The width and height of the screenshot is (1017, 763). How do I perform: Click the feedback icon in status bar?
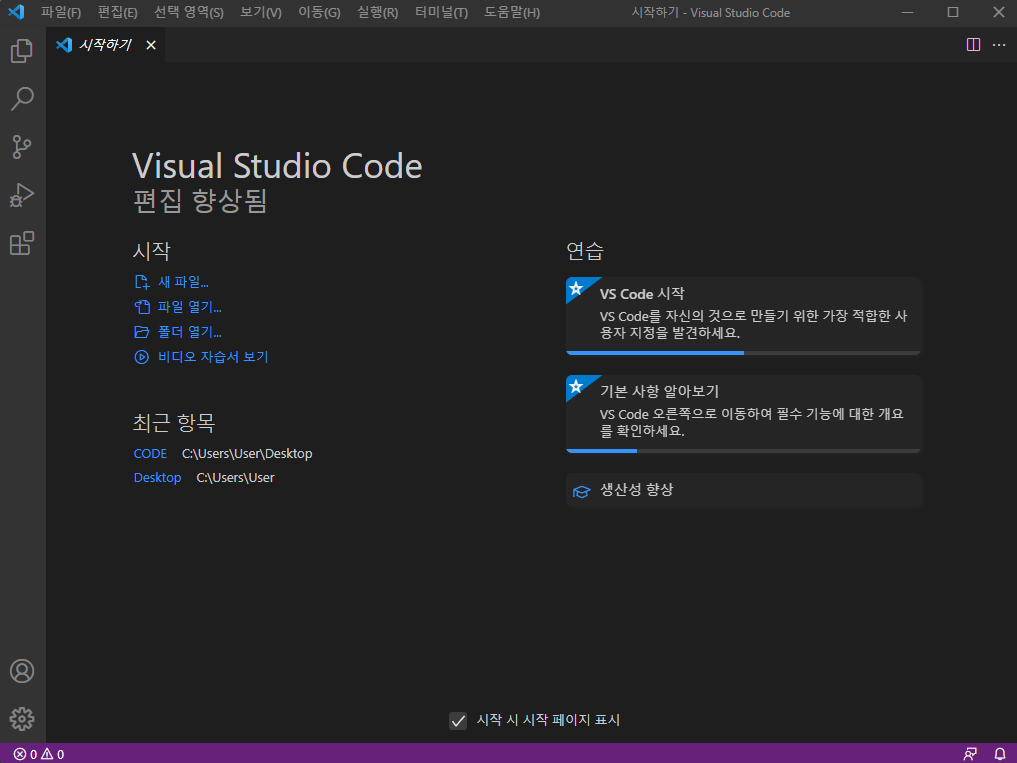pyautogui.click(x=970, y=754)
